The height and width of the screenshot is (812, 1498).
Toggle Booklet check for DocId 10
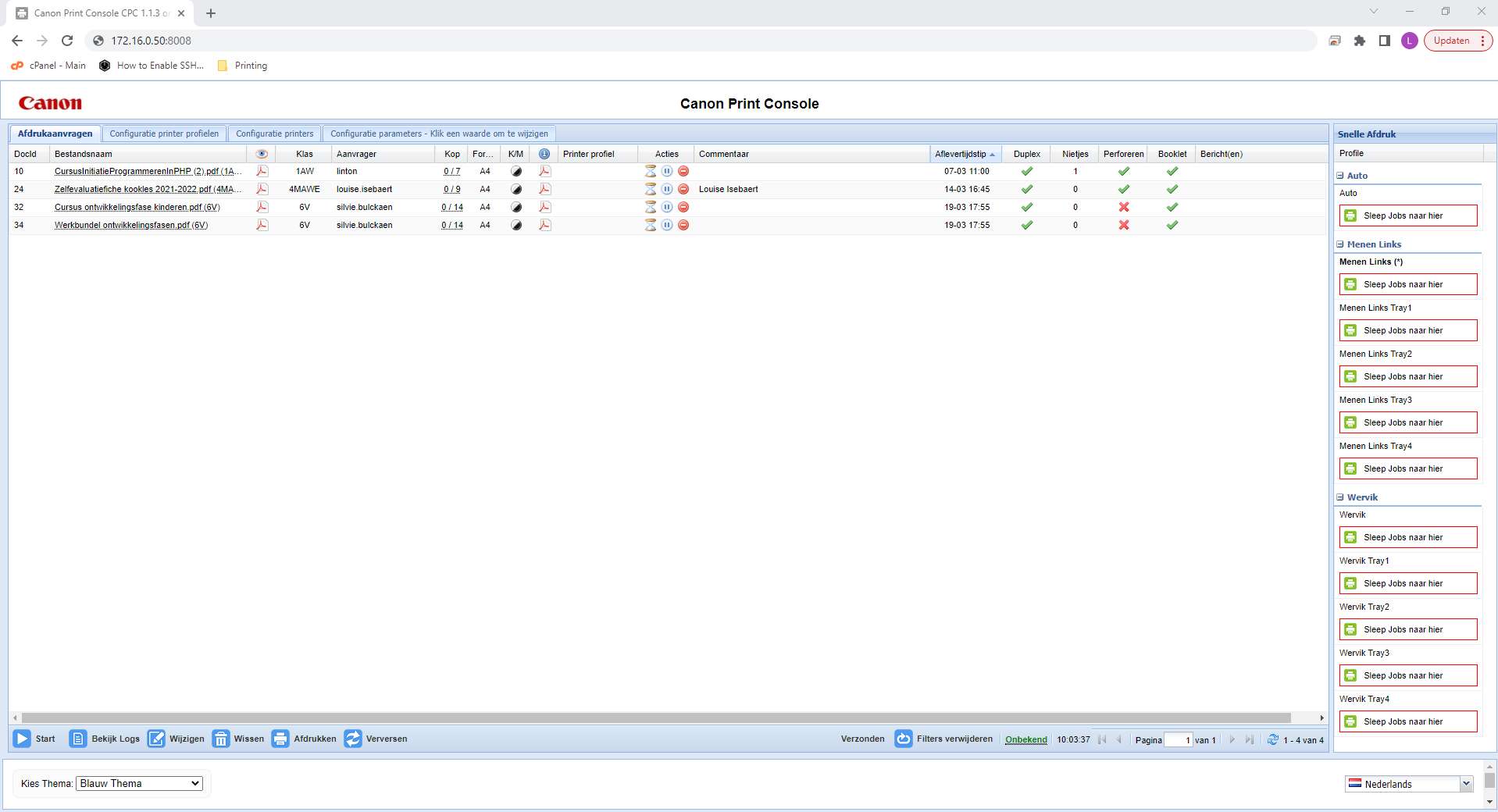pos(1172,171)
